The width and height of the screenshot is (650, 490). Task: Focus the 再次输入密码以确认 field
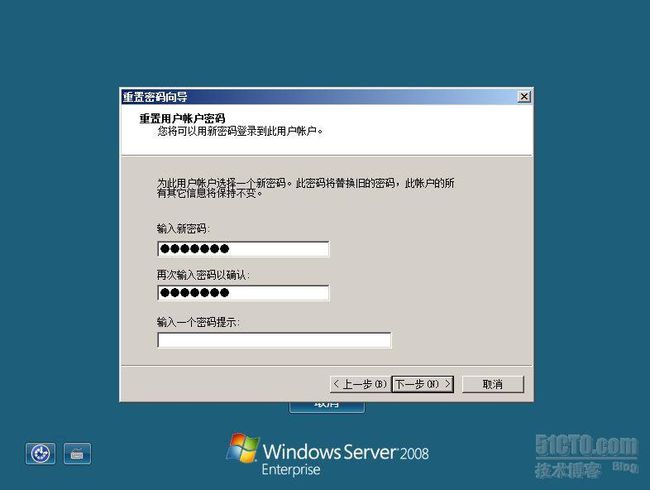click(x=243, y=293)
